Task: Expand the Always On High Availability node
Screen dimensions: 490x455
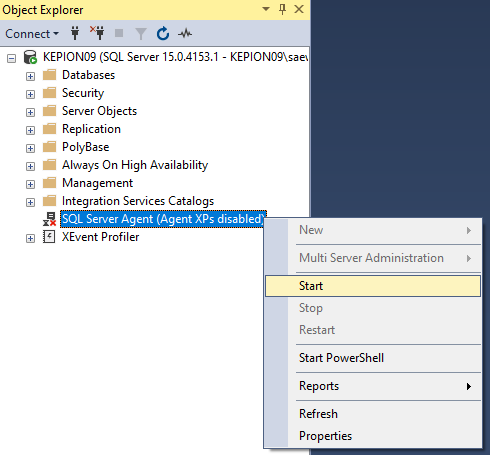Action: tap(30, 166)
